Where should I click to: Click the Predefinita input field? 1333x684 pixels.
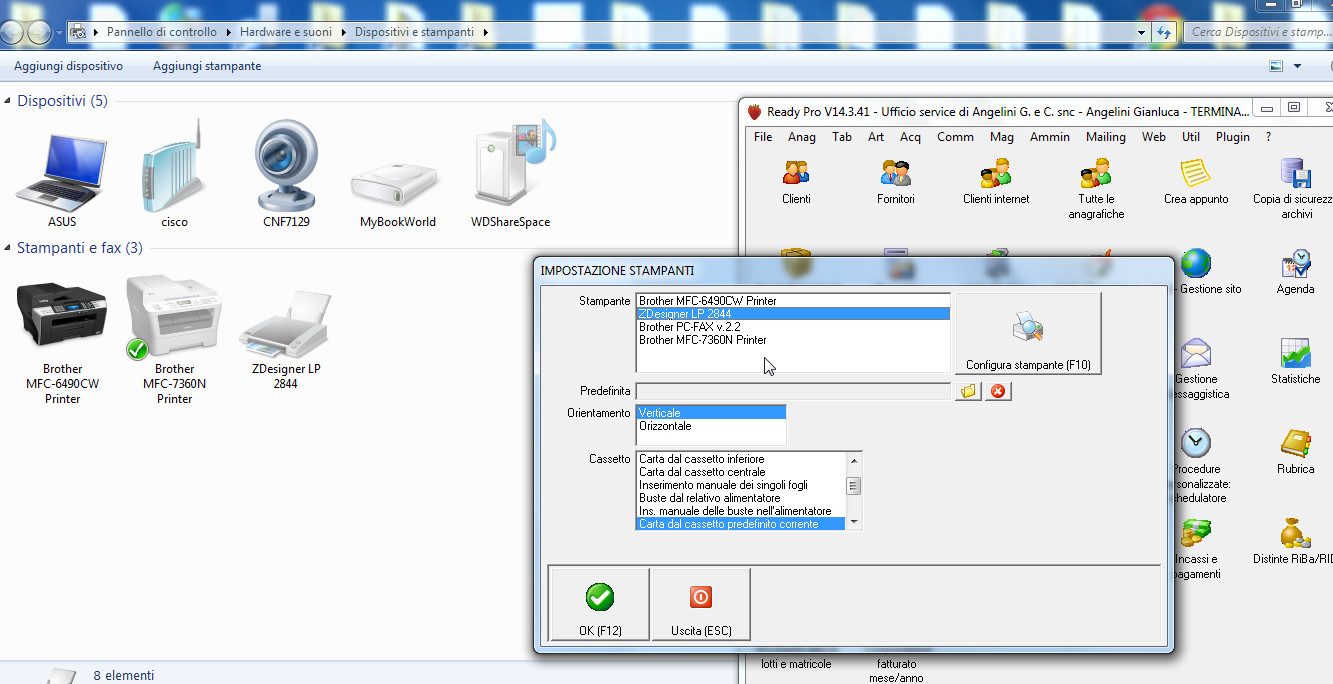coord(793,391)
